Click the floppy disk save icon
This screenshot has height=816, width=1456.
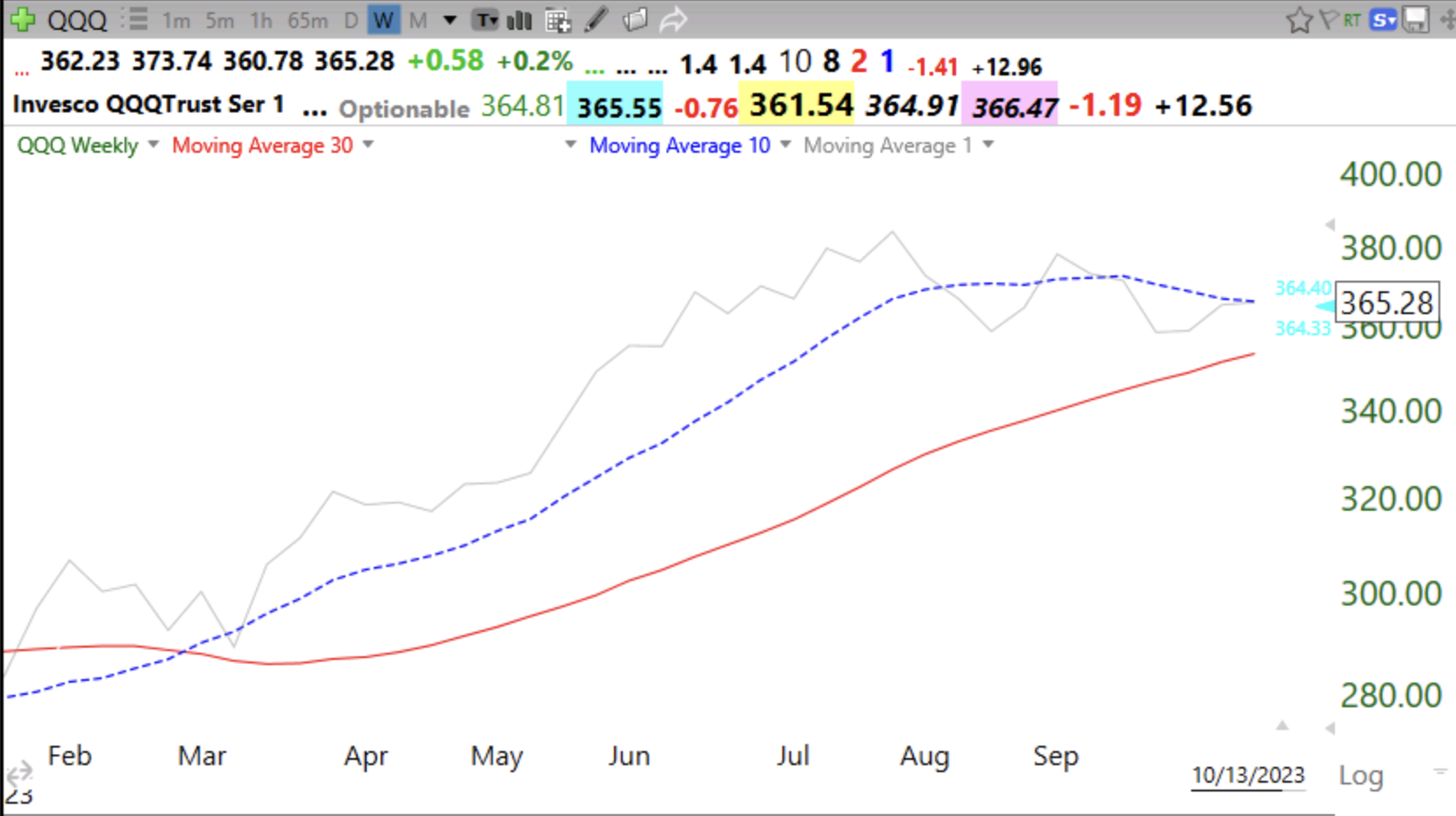tap(1416, 19)
